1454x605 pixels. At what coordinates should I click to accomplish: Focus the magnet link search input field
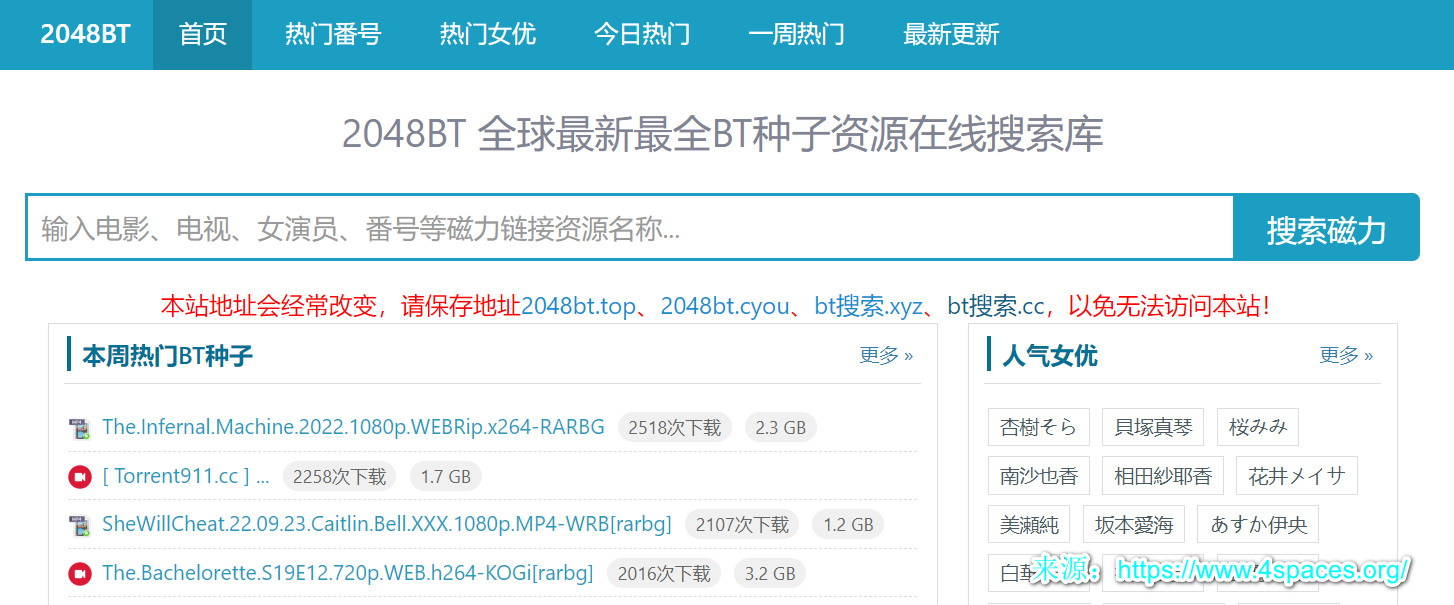click(630, 229)
